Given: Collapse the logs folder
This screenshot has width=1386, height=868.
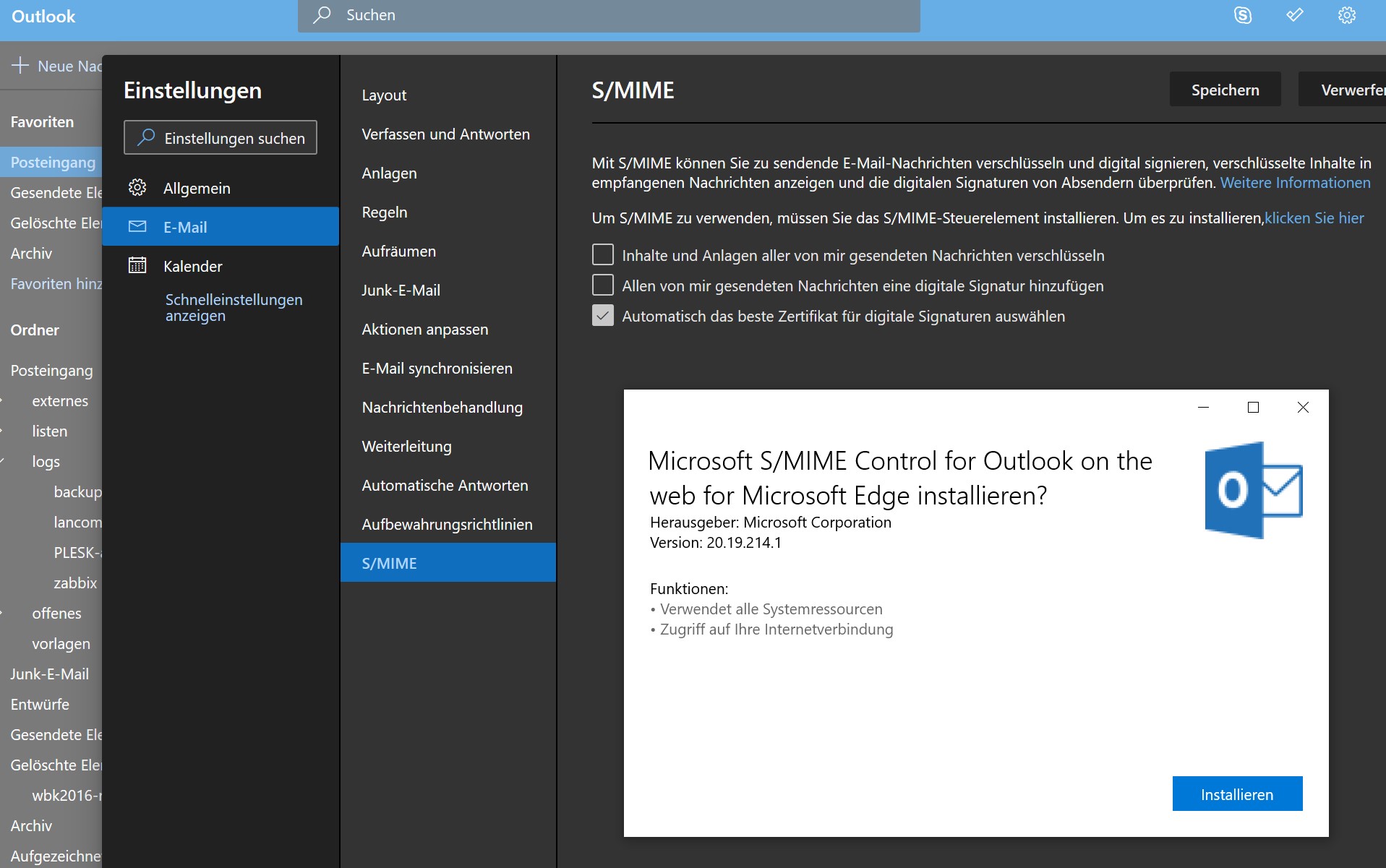Looking at the screenshot, I should 2,461.
